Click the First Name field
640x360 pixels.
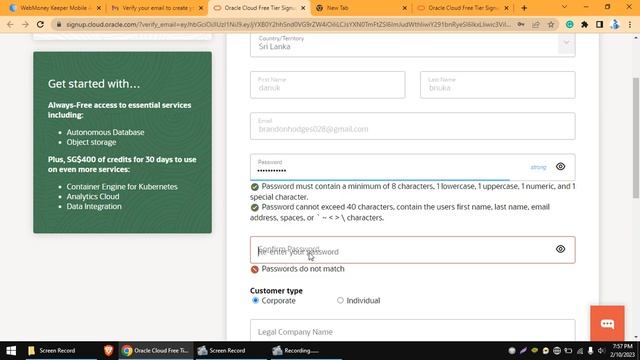328,84
